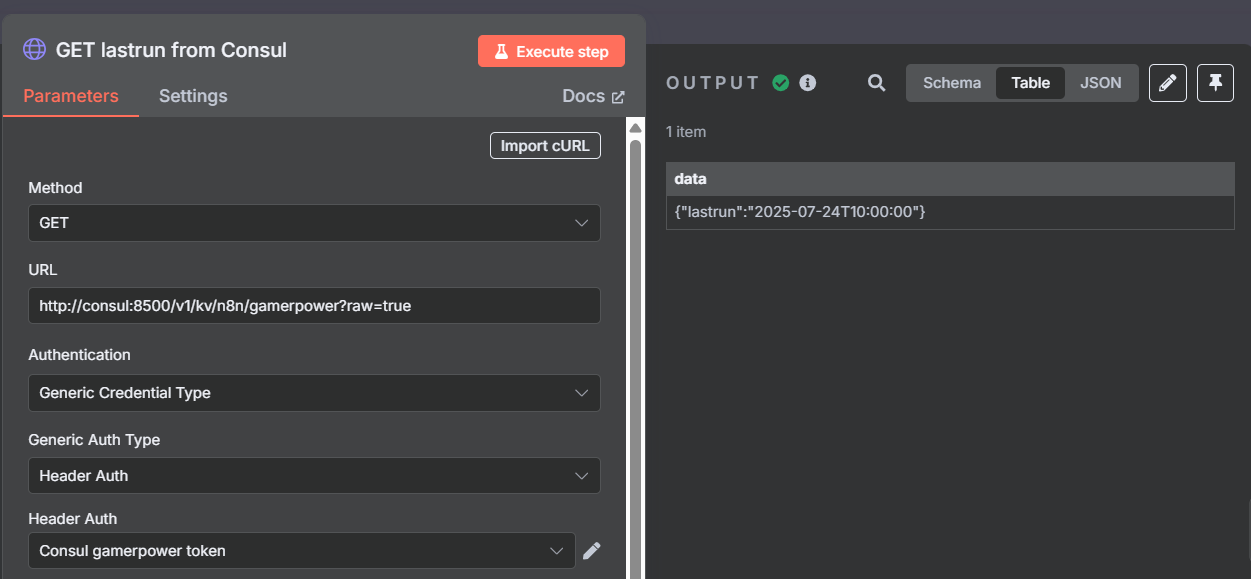Switch output view to JSON
Screen dimensions: 1251x579
pos(1100,83)
